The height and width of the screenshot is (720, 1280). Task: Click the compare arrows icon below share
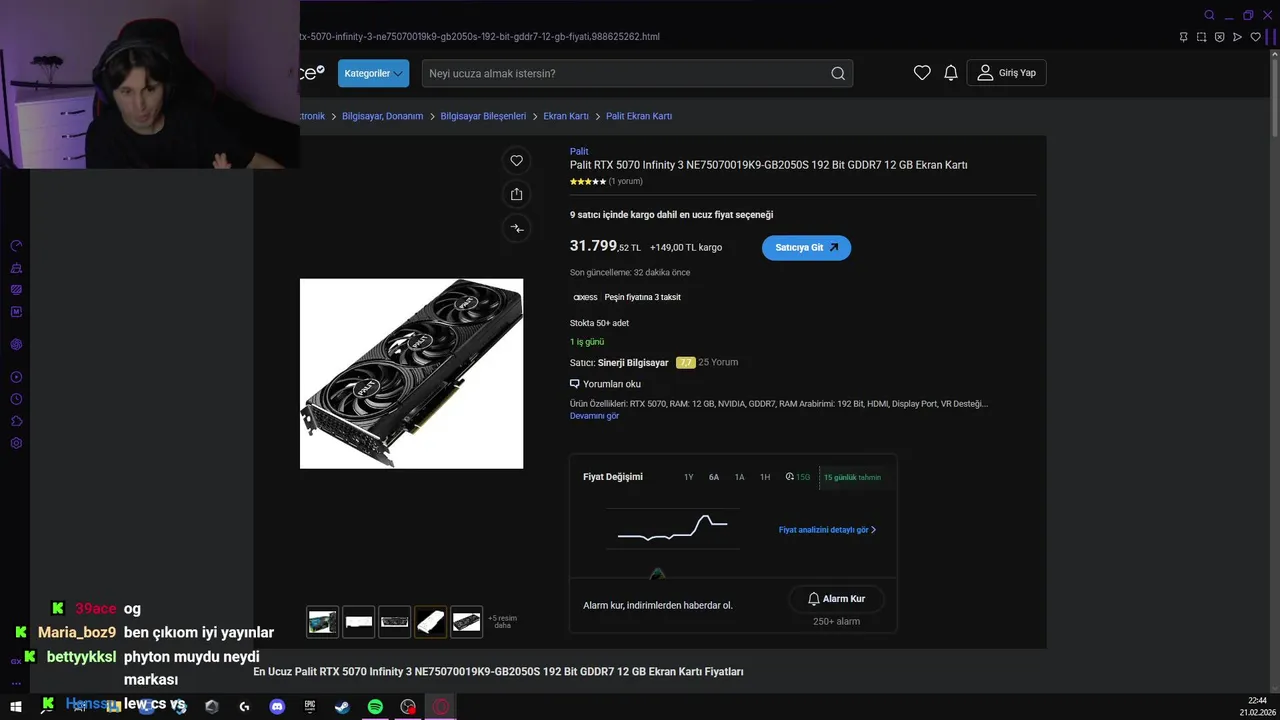tap(516, 228)
